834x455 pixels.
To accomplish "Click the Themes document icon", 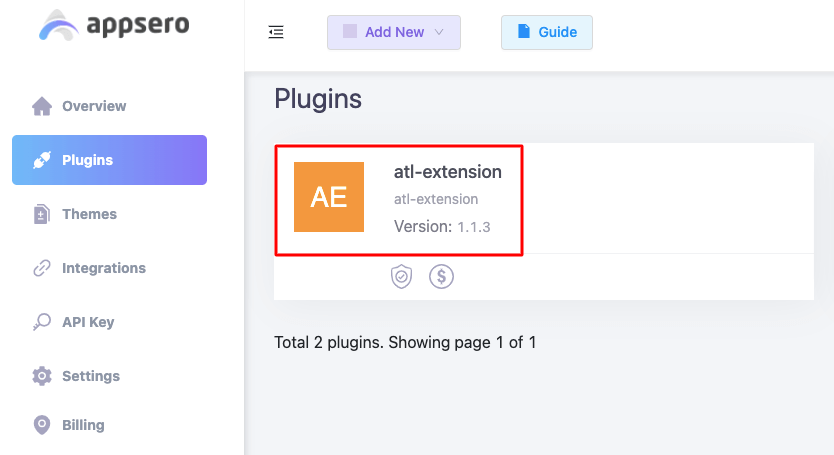I will point(41,214).
